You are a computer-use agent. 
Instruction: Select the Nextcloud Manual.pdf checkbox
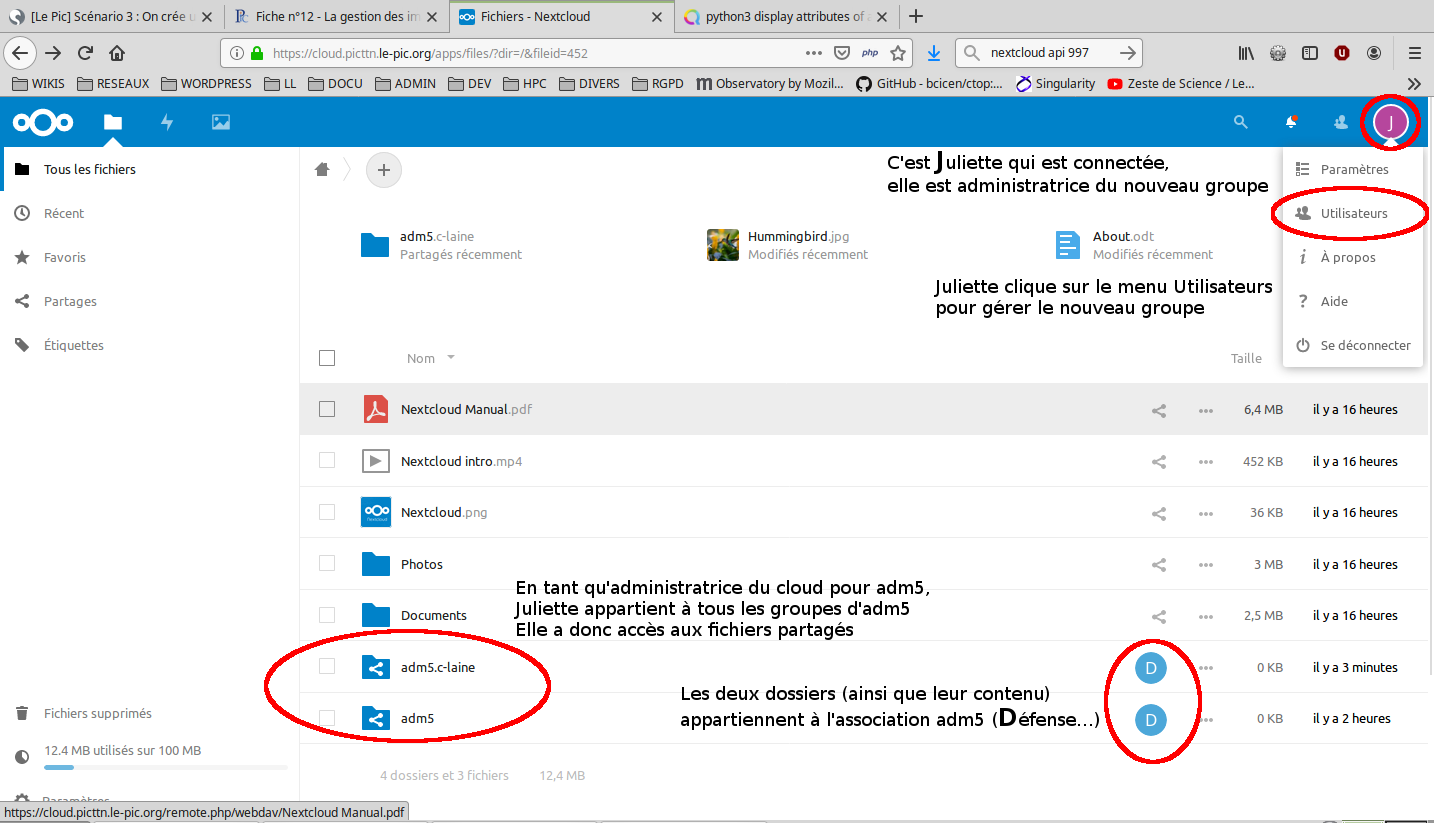pyautogui.click(x=327, y=409)
